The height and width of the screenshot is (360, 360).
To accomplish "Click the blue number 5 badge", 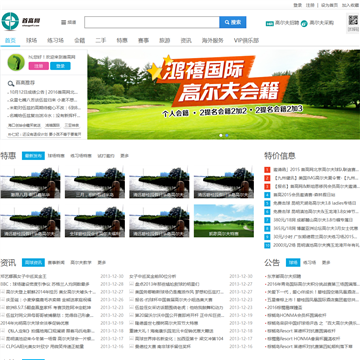I will [267, 203].
